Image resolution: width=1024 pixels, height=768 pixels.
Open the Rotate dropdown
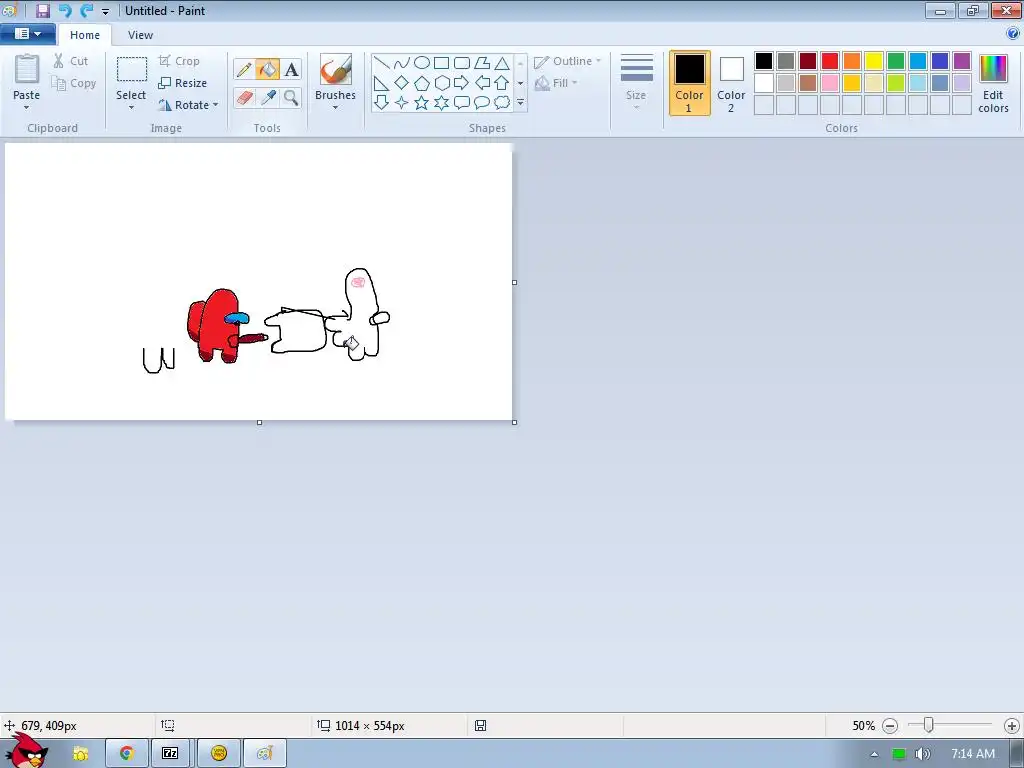pyautogui.click(x=188, y=105)
